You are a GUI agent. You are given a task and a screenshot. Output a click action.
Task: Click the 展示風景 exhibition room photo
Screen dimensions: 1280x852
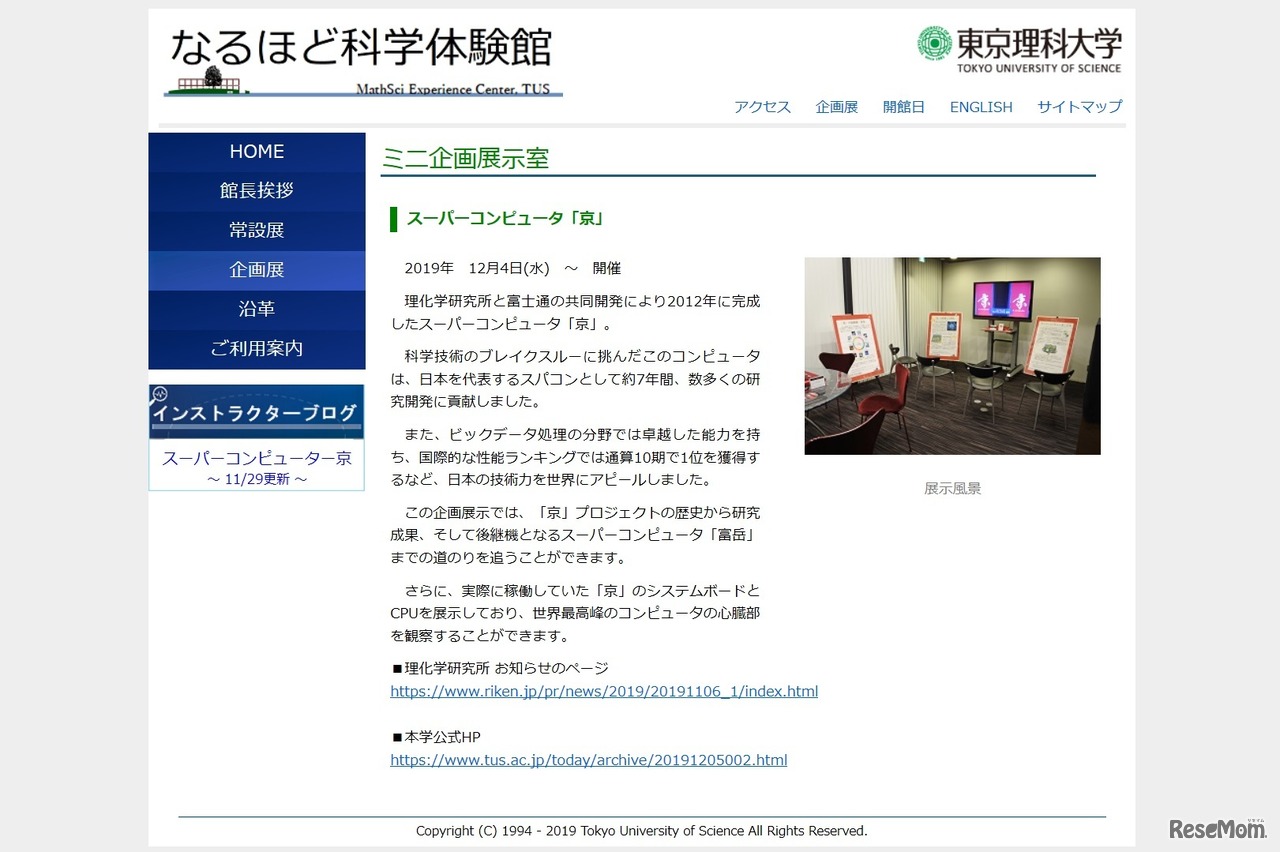click(952, 356)
